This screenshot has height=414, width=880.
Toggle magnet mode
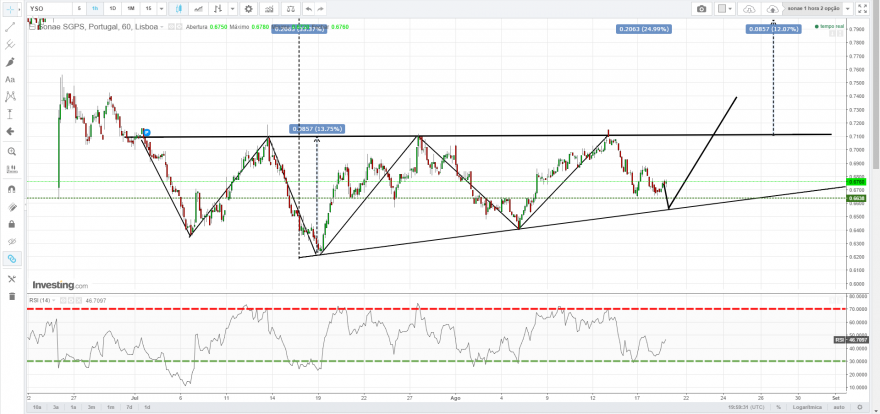(11, 189)
